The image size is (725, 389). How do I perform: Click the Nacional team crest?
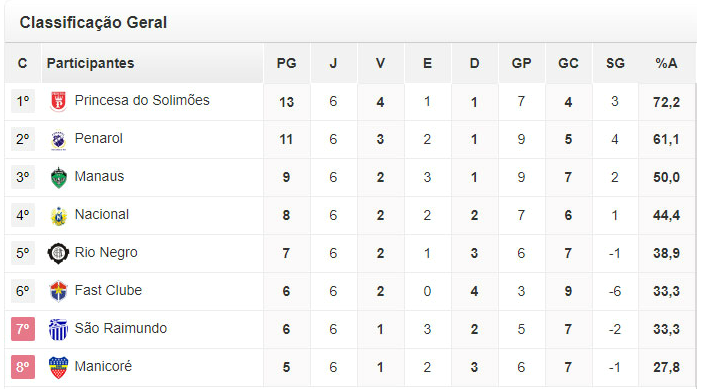[58, 216]
